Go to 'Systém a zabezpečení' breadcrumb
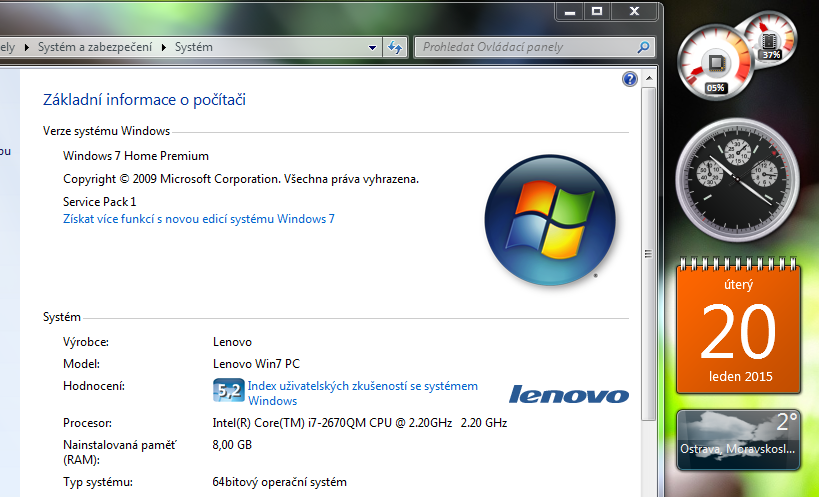 click(x=96, y=47)
